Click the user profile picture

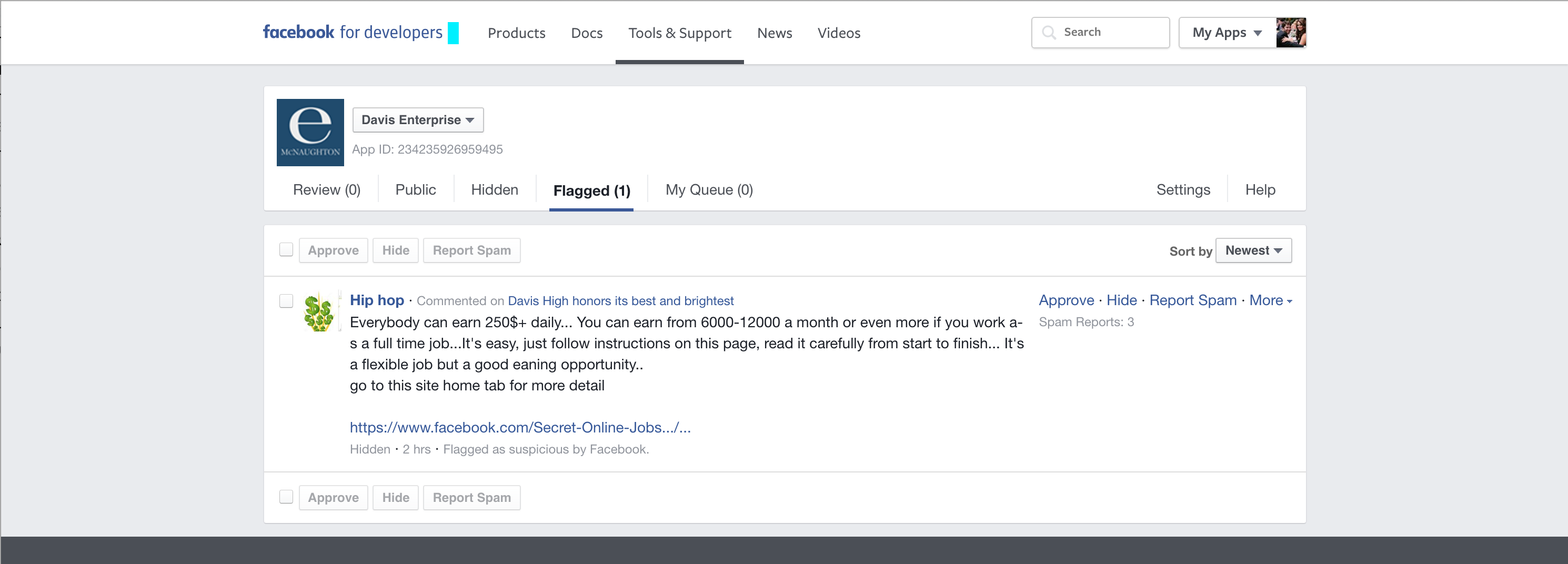(1290, 33)
